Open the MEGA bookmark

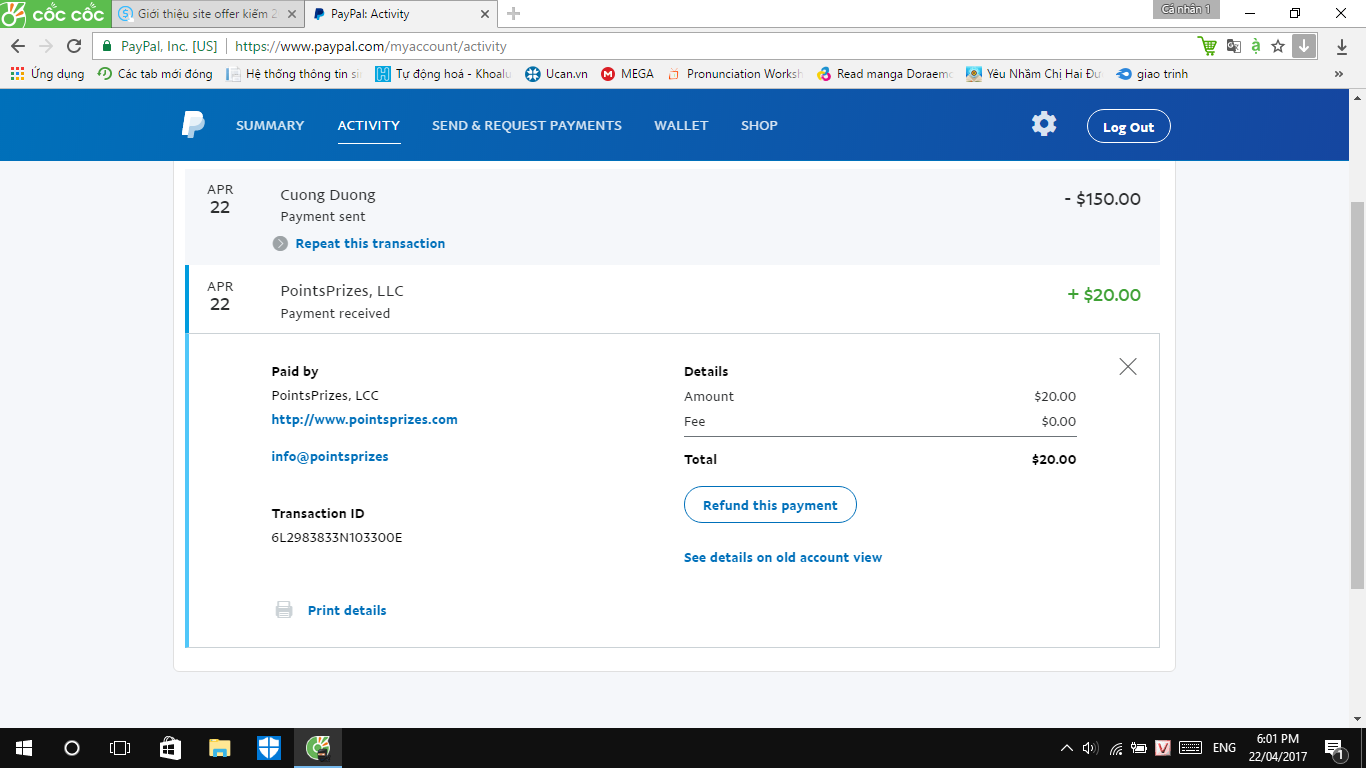tap(628, 74)
